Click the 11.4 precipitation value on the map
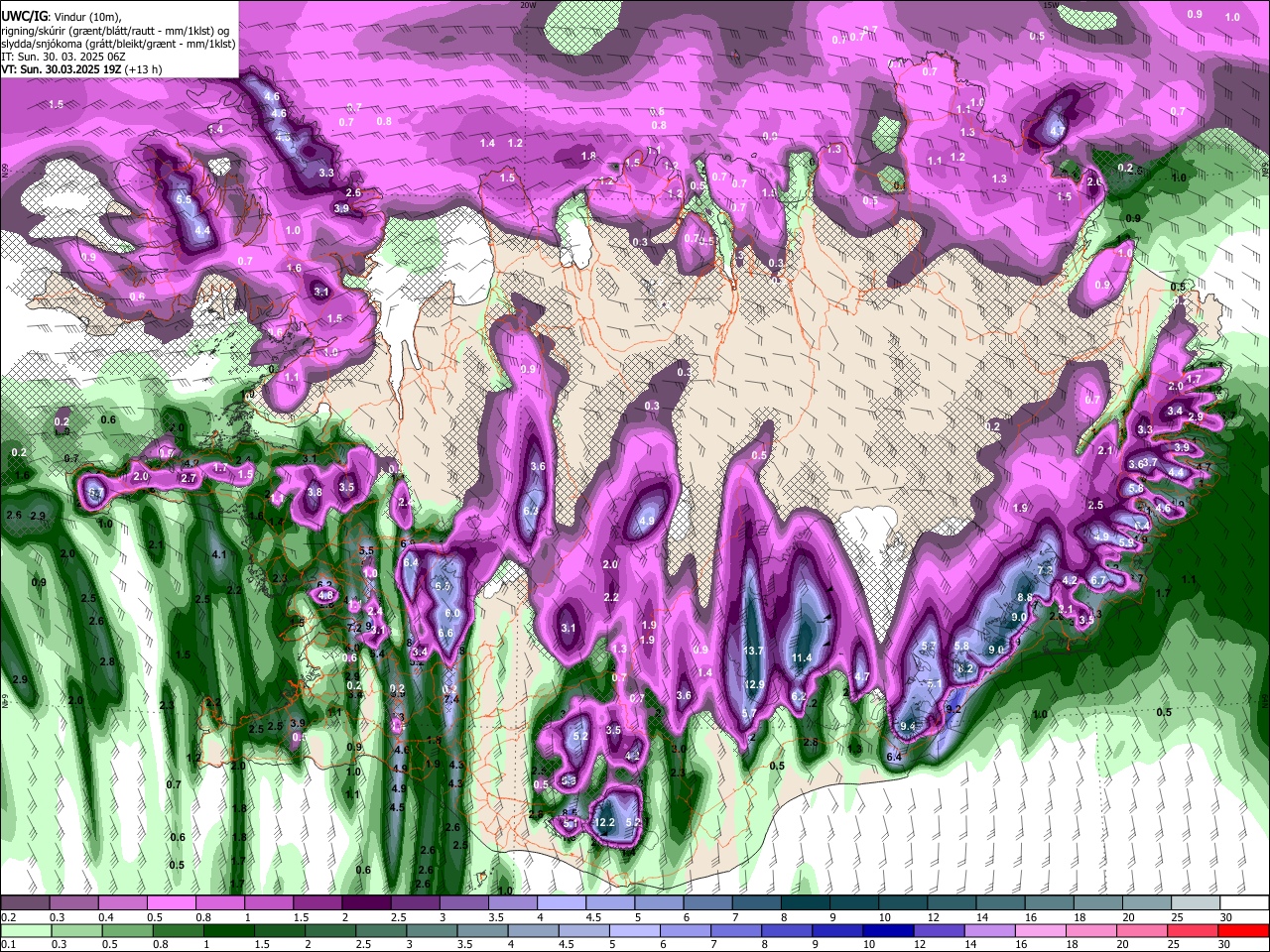This screenshot has height=952, width=1270. [802, 657]
